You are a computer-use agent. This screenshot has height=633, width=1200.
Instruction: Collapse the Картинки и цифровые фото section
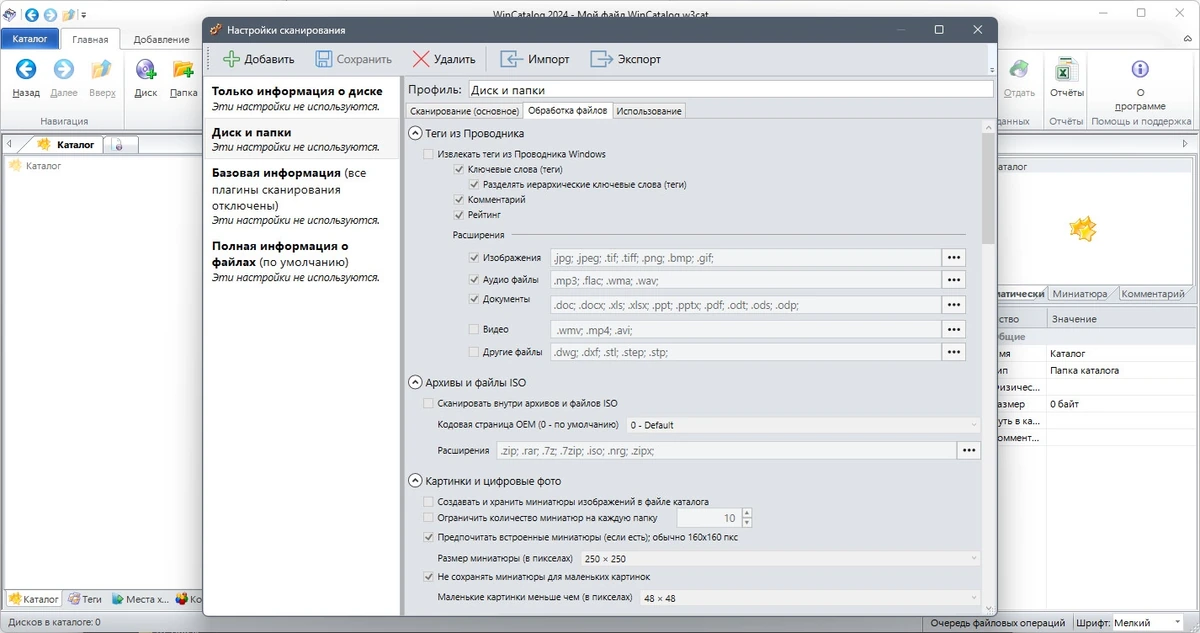pos(416,480)
